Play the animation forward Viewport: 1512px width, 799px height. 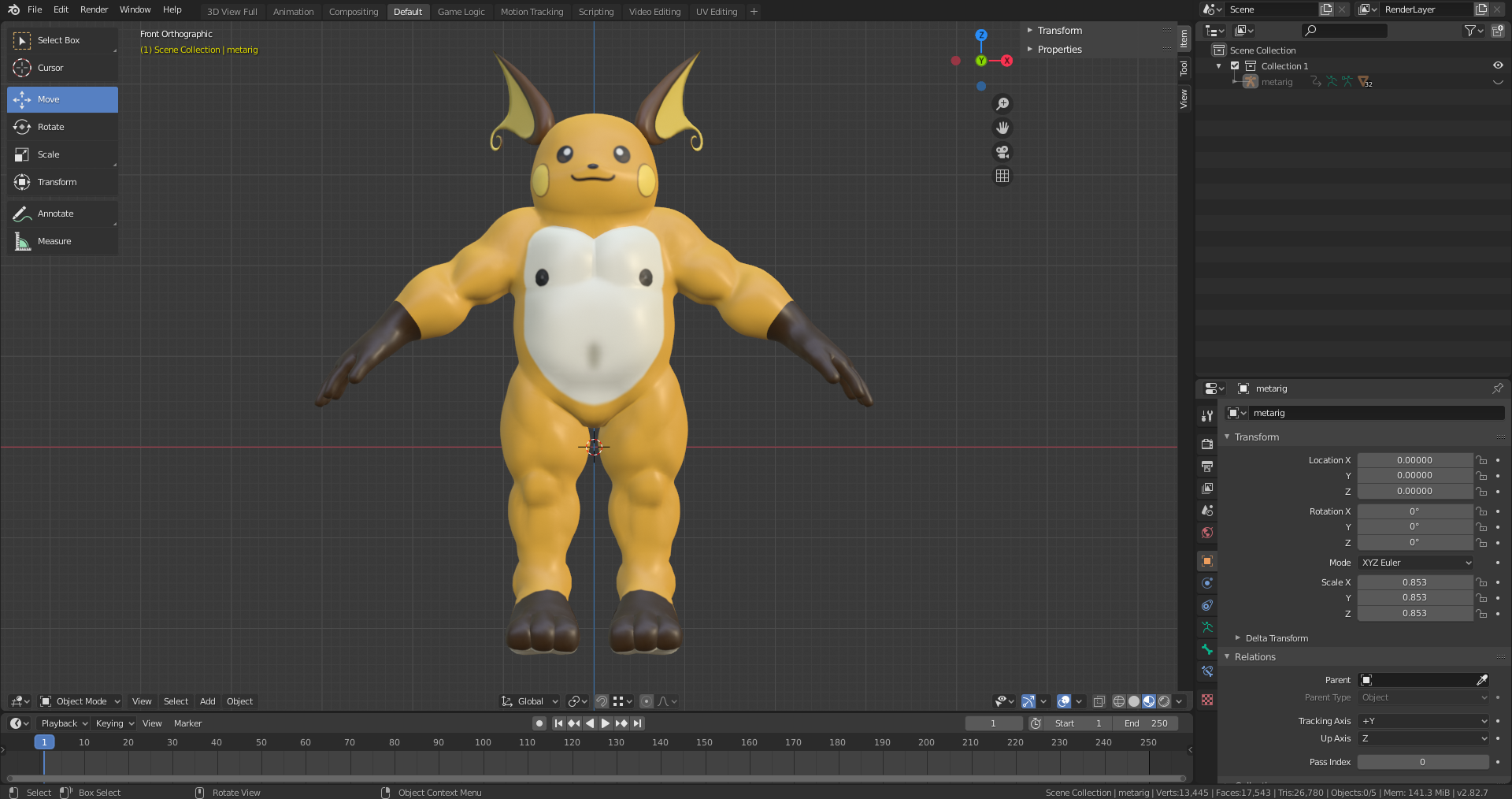pos(605,723)
